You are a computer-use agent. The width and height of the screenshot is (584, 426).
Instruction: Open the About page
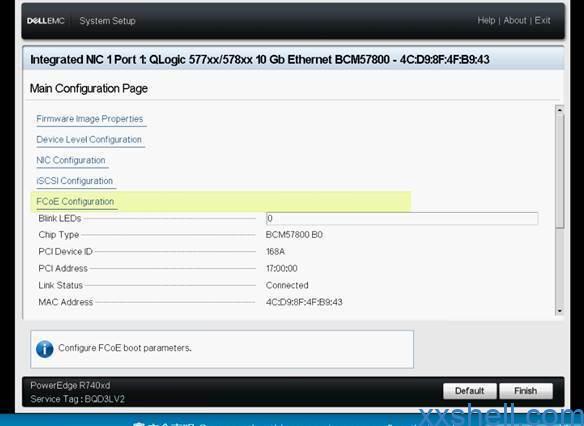point(515,20)
